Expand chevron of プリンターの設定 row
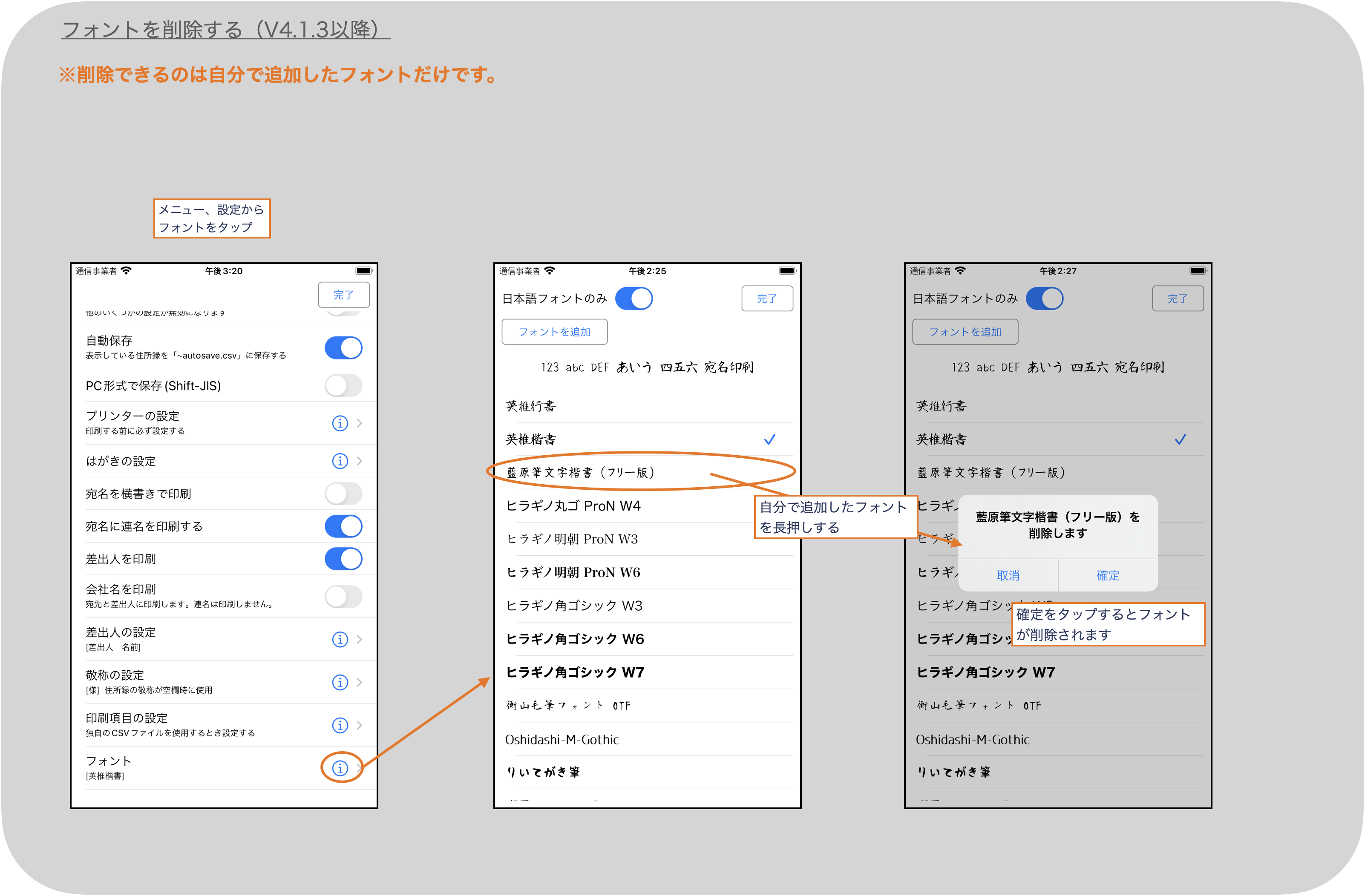The height and width of the screenshot is (896, 1365). coord(360,423)
